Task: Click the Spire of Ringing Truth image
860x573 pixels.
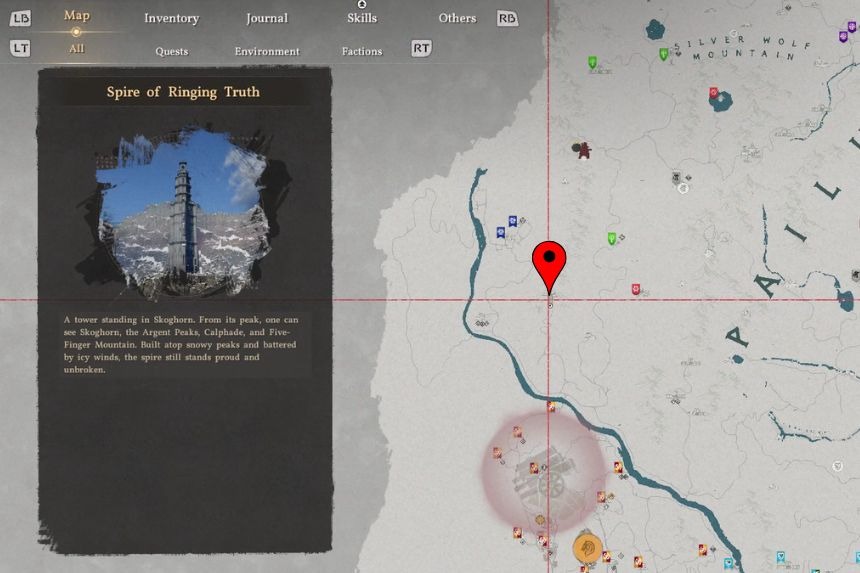Action: point(182,212)
